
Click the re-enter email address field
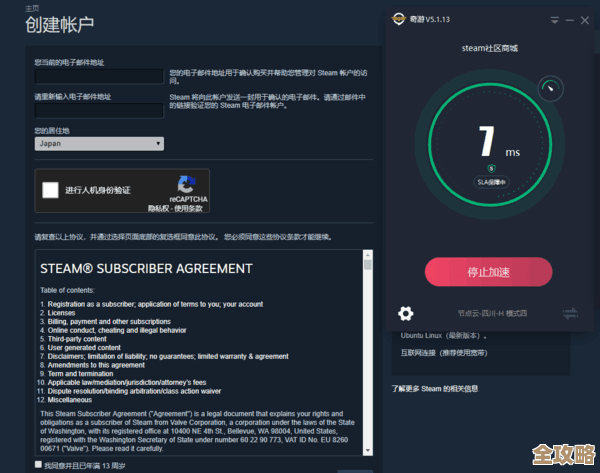pos(99,111)
